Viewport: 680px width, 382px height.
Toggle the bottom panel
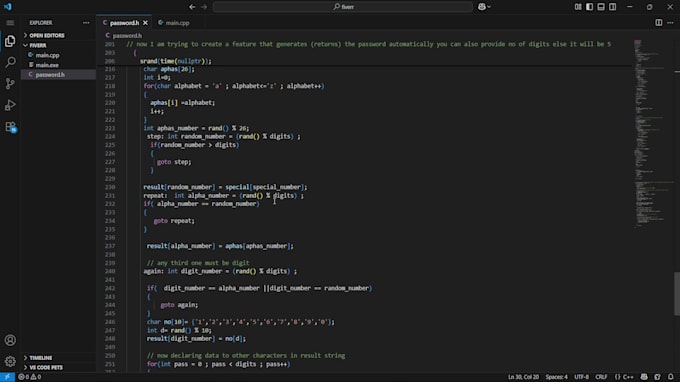(601, 7)
